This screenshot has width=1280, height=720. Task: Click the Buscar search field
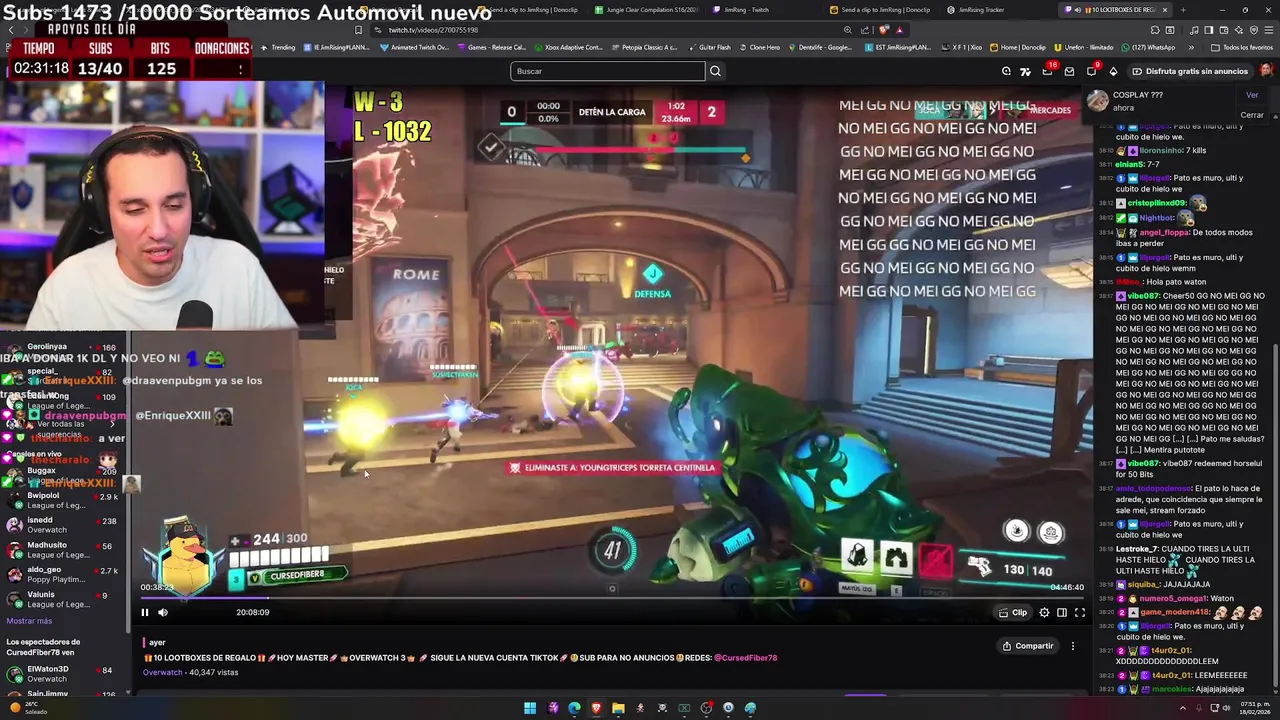607,71
